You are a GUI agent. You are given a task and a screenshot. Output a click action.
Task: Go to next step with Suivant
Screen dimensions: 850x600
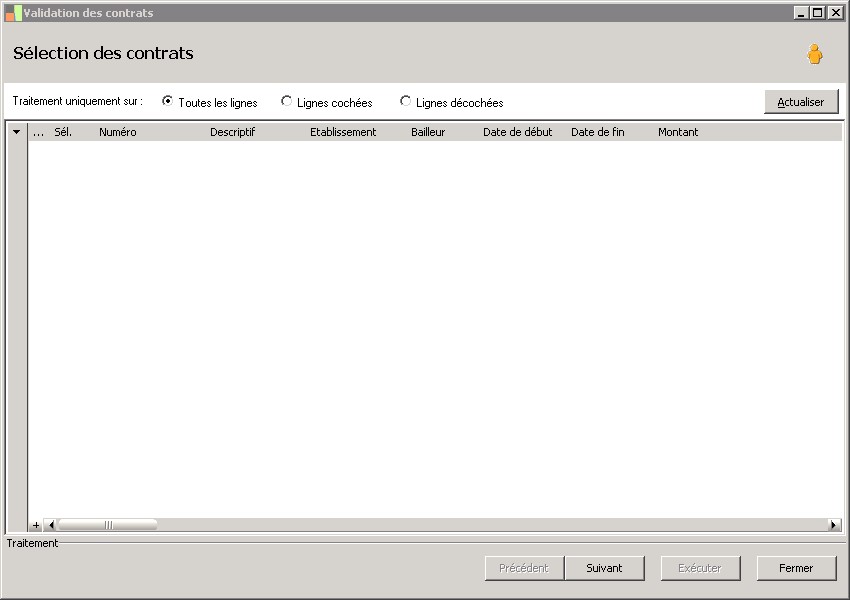[x=604, y=568]
